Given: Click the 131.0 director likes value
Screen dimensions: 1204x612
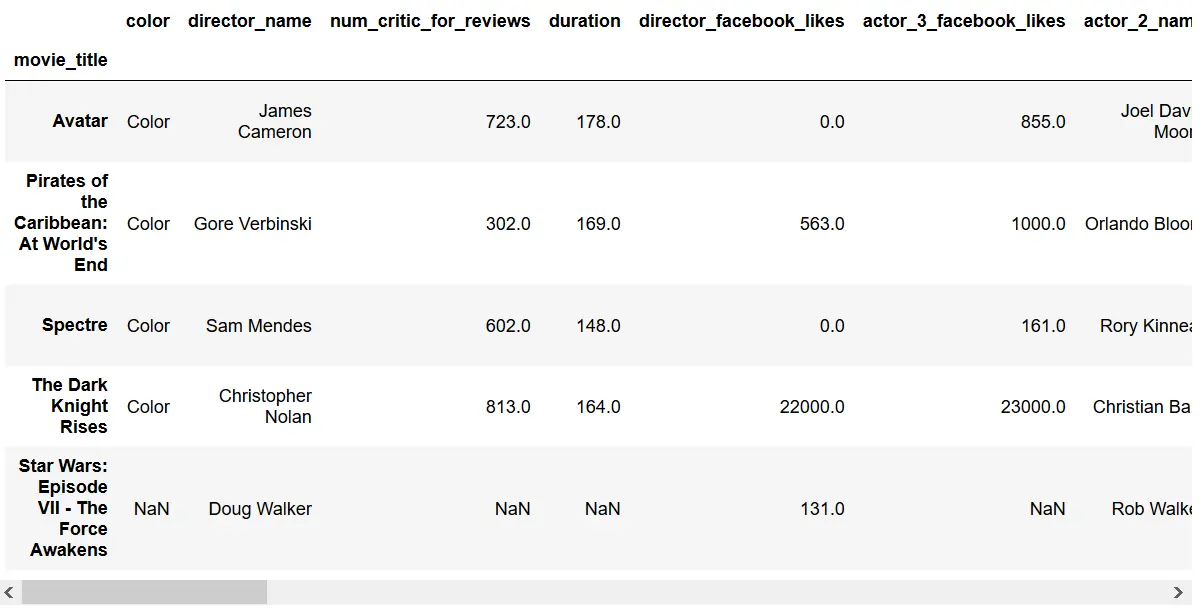Looking at the screenshot, I should pyautogui.click(x=822, y=509).
